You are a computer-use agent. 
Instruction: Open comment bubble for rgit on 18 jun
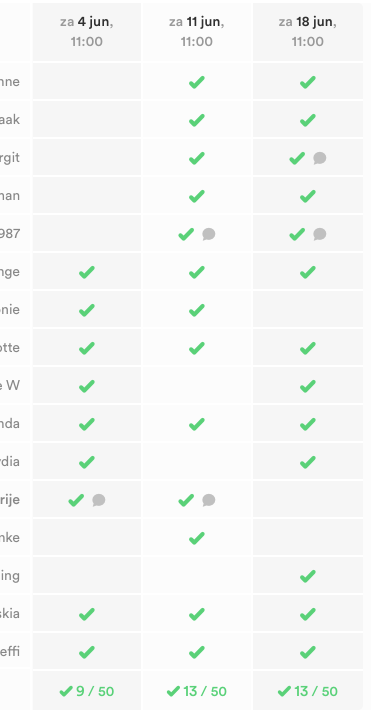click(x=320, y=158)
